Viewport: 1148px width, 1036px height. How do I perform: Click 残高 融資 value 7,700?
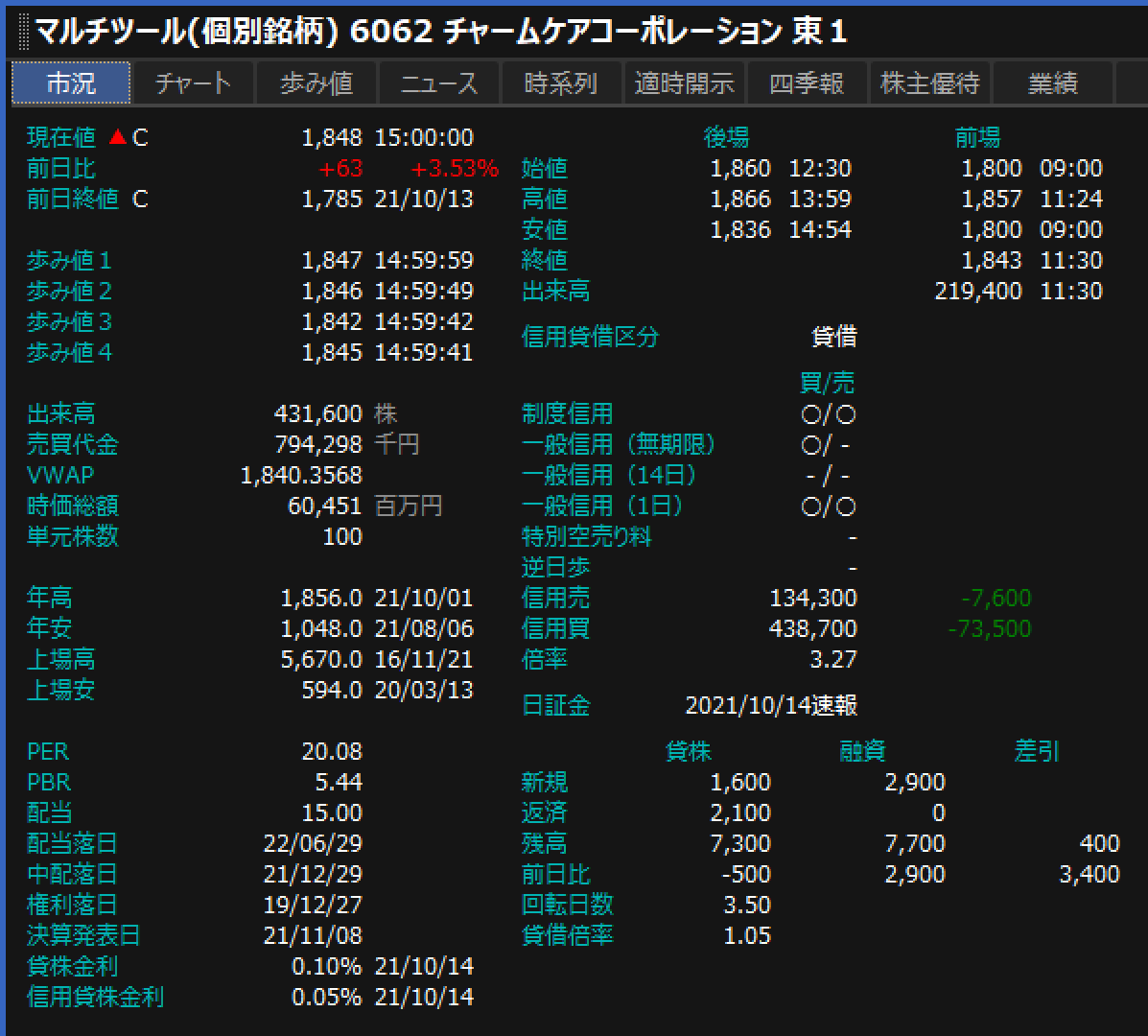[915, 843]
